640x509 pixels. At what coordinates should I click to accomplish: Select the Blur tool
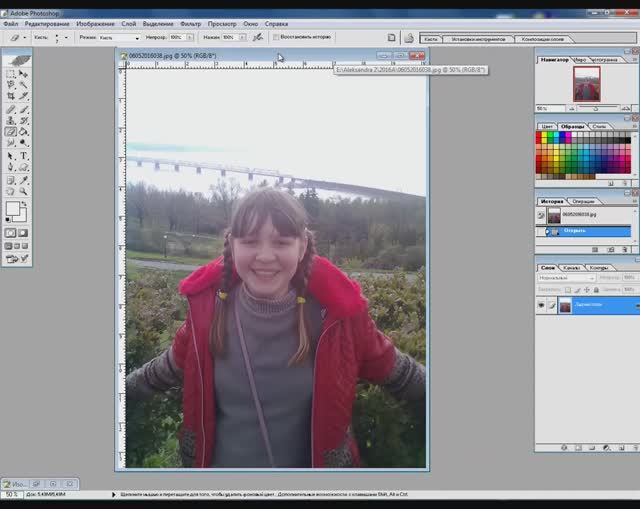10,142
